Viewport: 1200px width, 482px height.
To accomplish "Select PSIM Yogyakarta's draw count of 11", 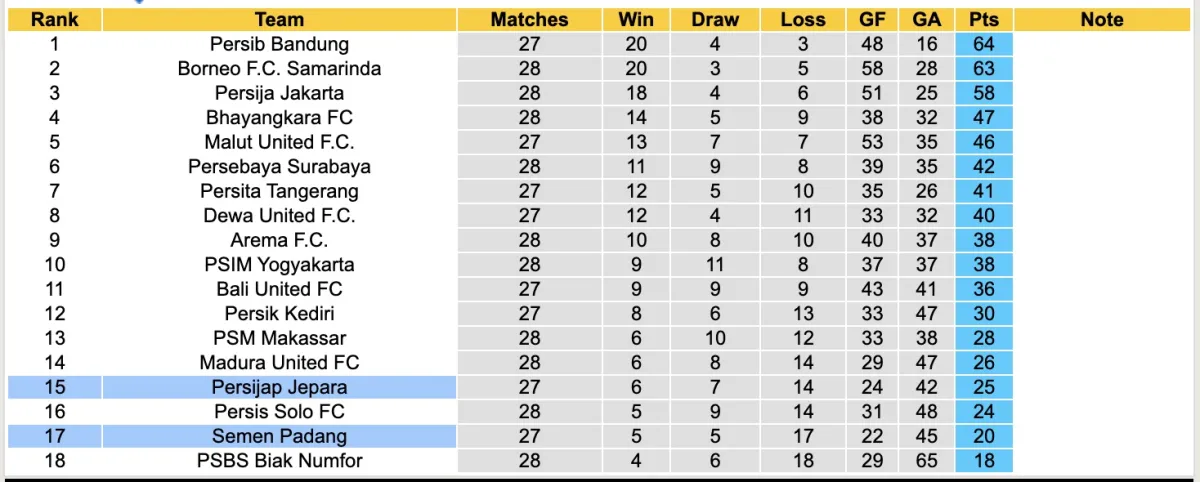I will (x=716, y=265).
